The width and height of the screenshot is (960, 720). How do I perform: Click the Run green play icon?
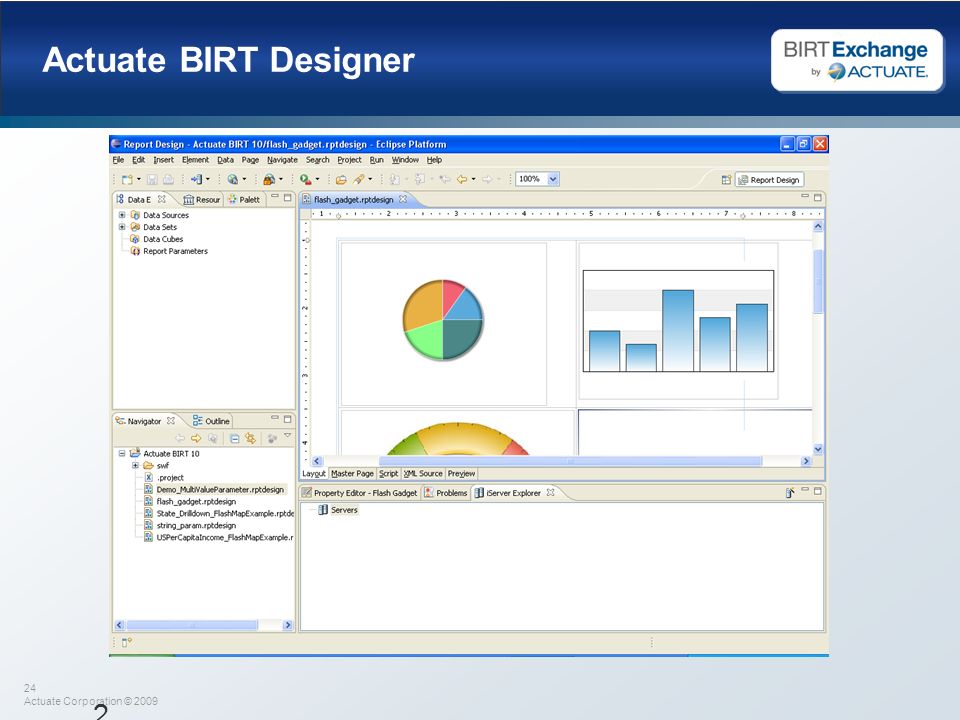pos(305,179)
